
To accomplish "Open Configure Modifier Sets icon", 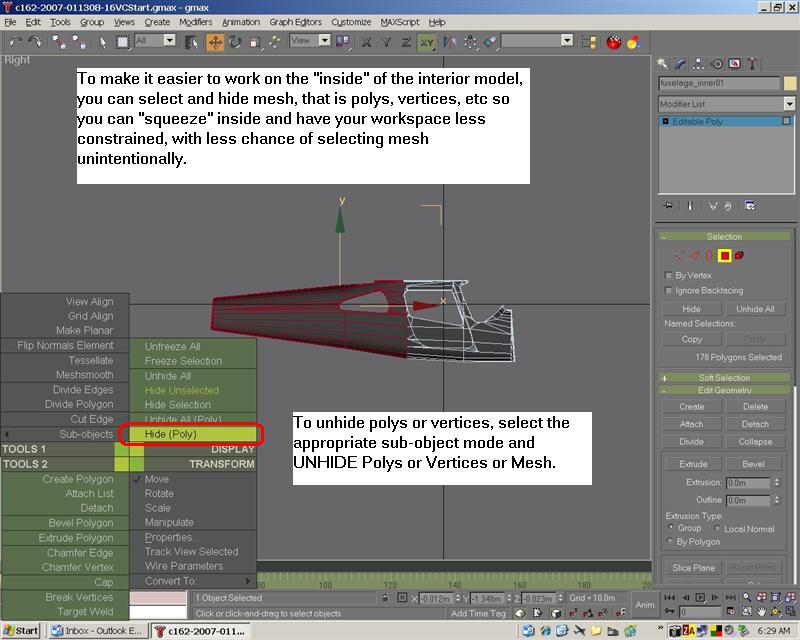I will tap(750, 206).
